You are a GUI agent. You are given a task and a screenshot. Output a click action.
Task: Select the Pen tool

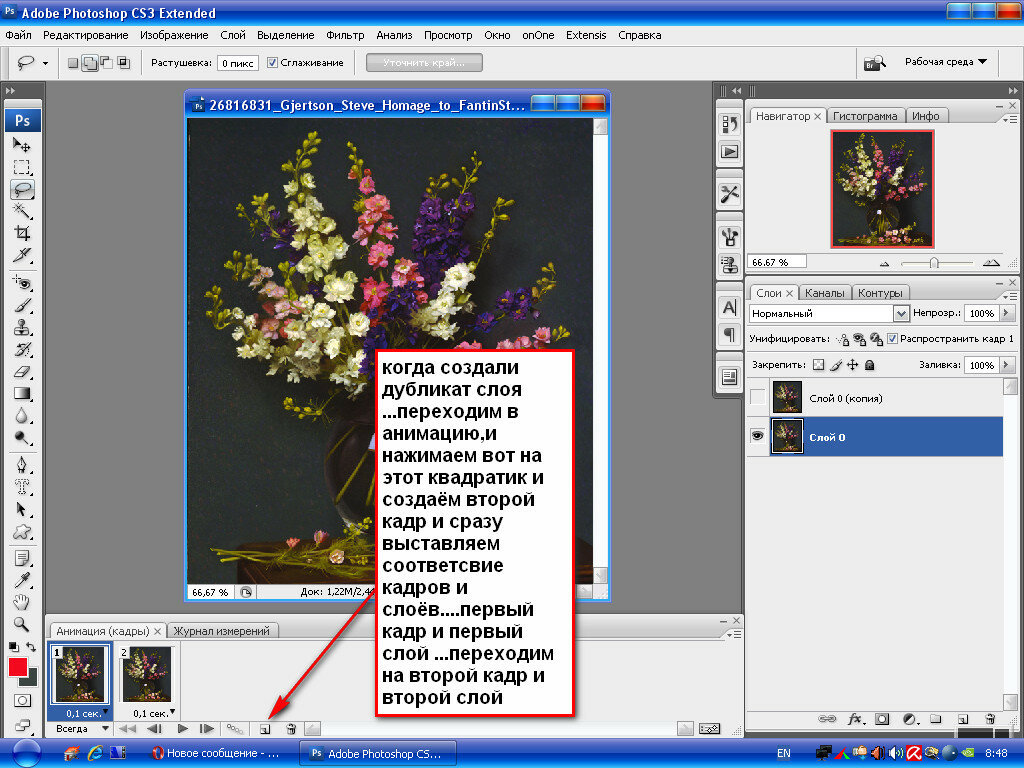[22, 465]
